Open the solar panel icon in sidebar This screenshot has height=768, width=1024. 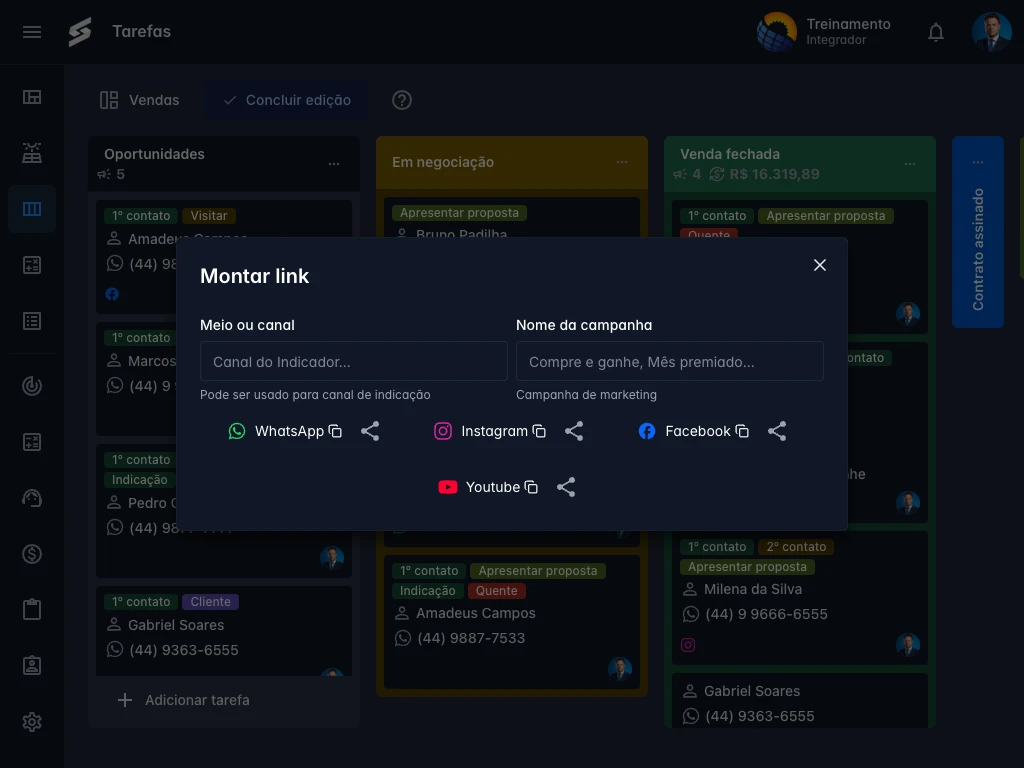click(32, 153)
